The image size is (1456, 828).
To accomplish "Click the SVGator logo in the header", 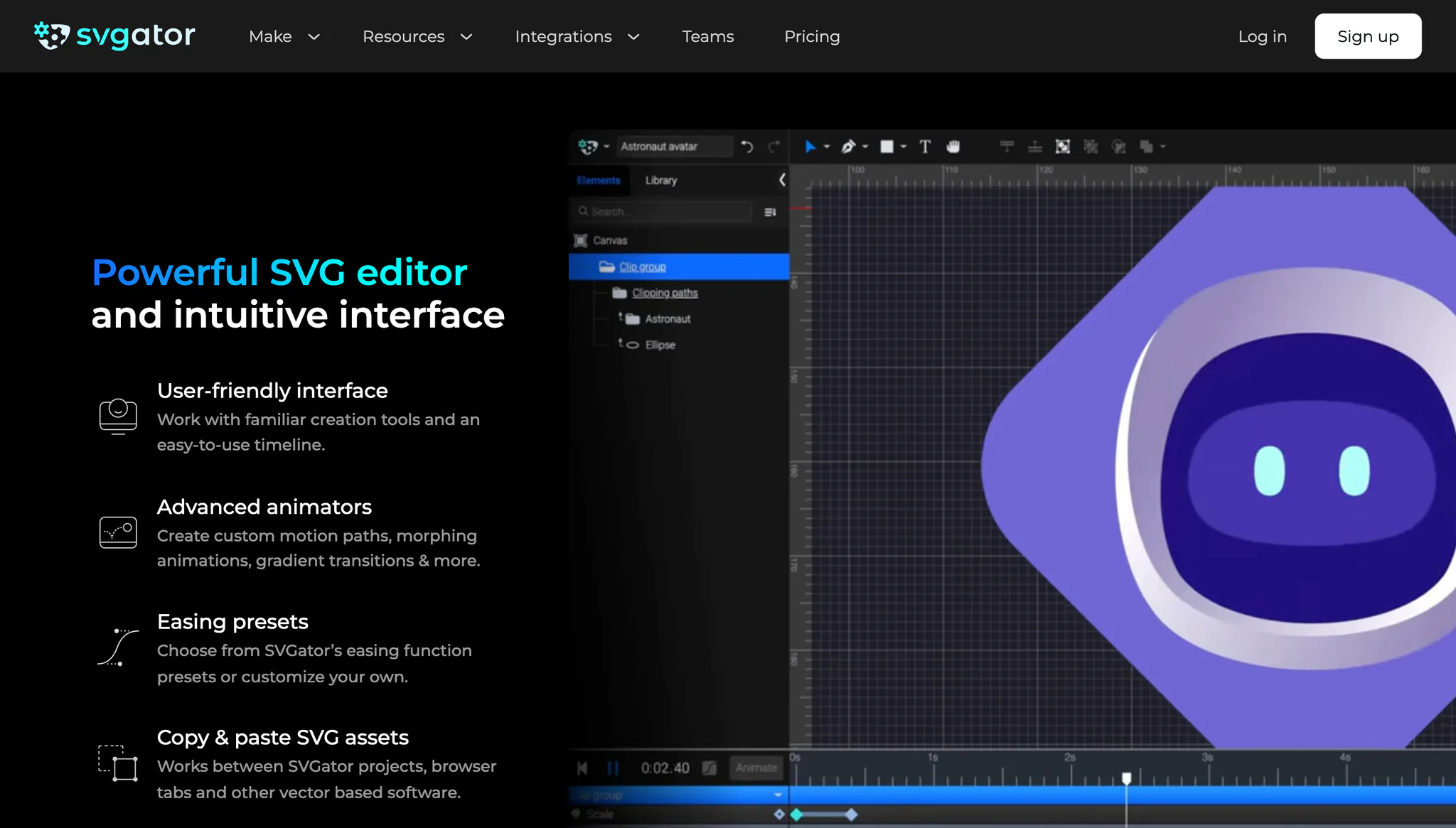I will [114, 36].
